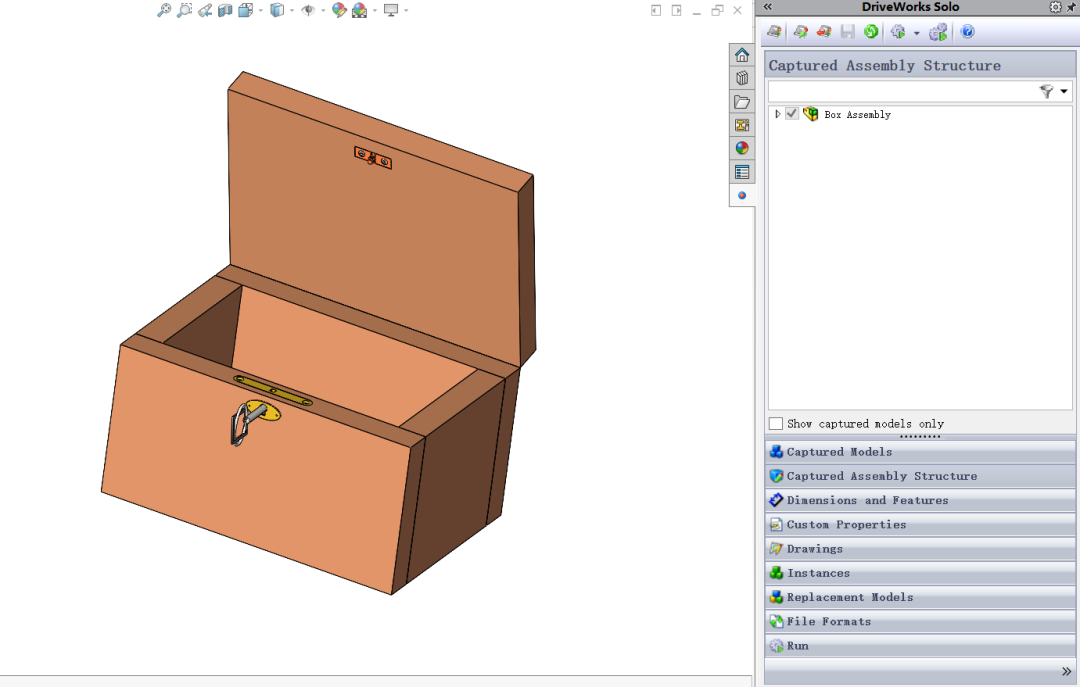Click the close project icon with red arrow
The height and width of the screenshot is (687, 1080).
pyautogui.click(x=824, y=32)
